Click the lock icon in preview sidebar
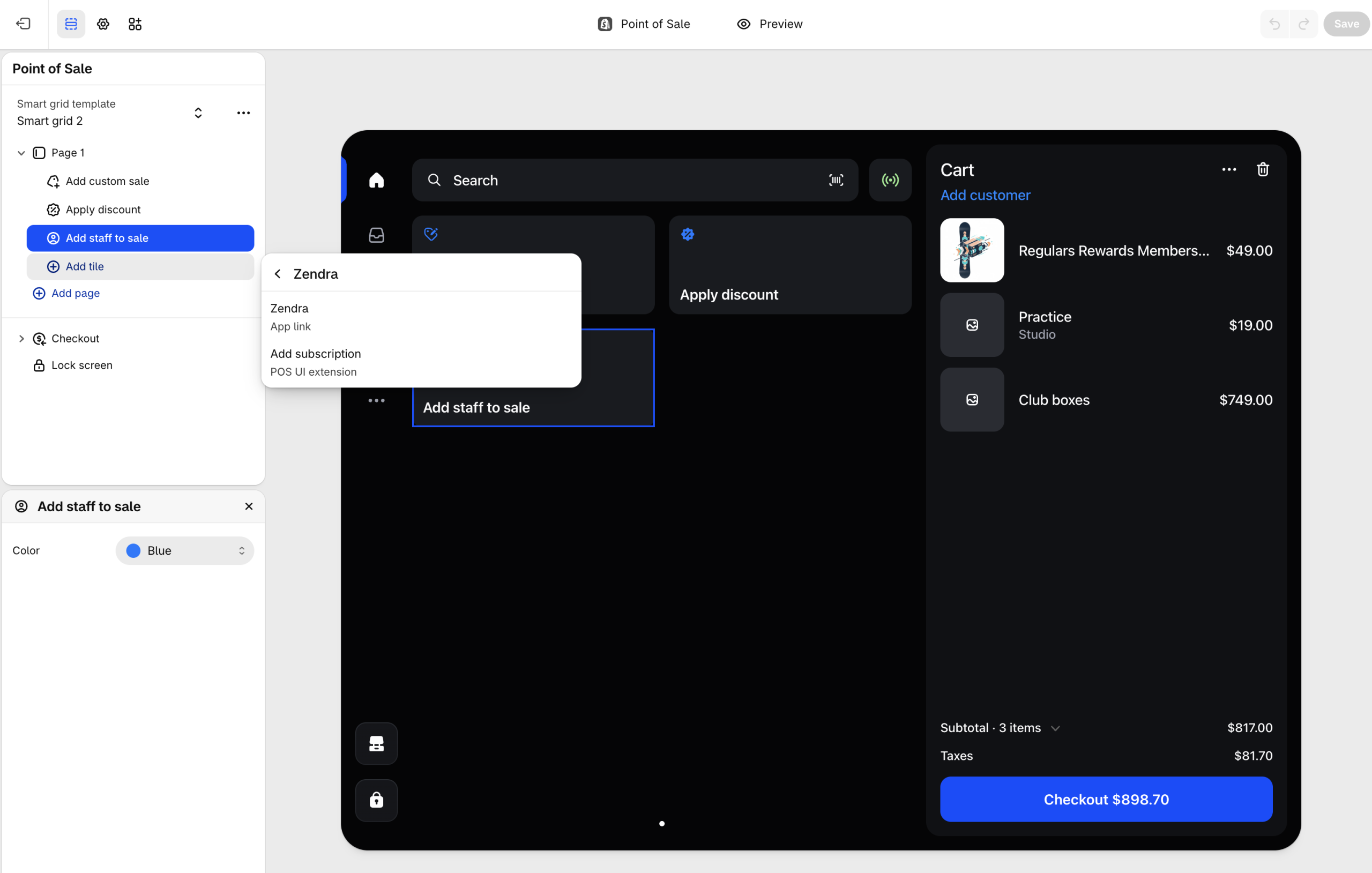This screenshot has width=1372, height=873. click(x=376, y=800)
